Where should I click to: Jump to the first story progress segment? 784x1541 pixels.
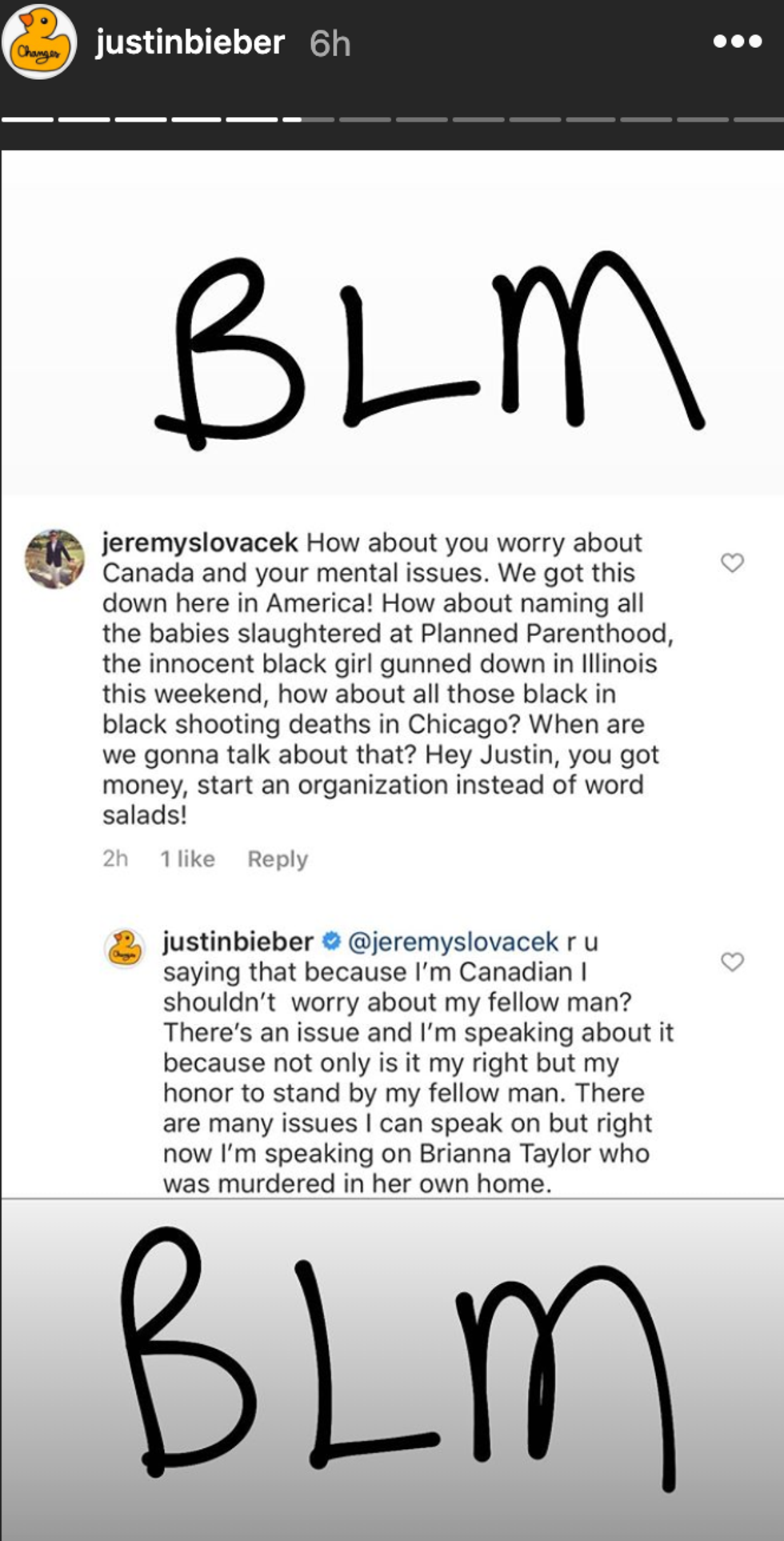[27, 120]
